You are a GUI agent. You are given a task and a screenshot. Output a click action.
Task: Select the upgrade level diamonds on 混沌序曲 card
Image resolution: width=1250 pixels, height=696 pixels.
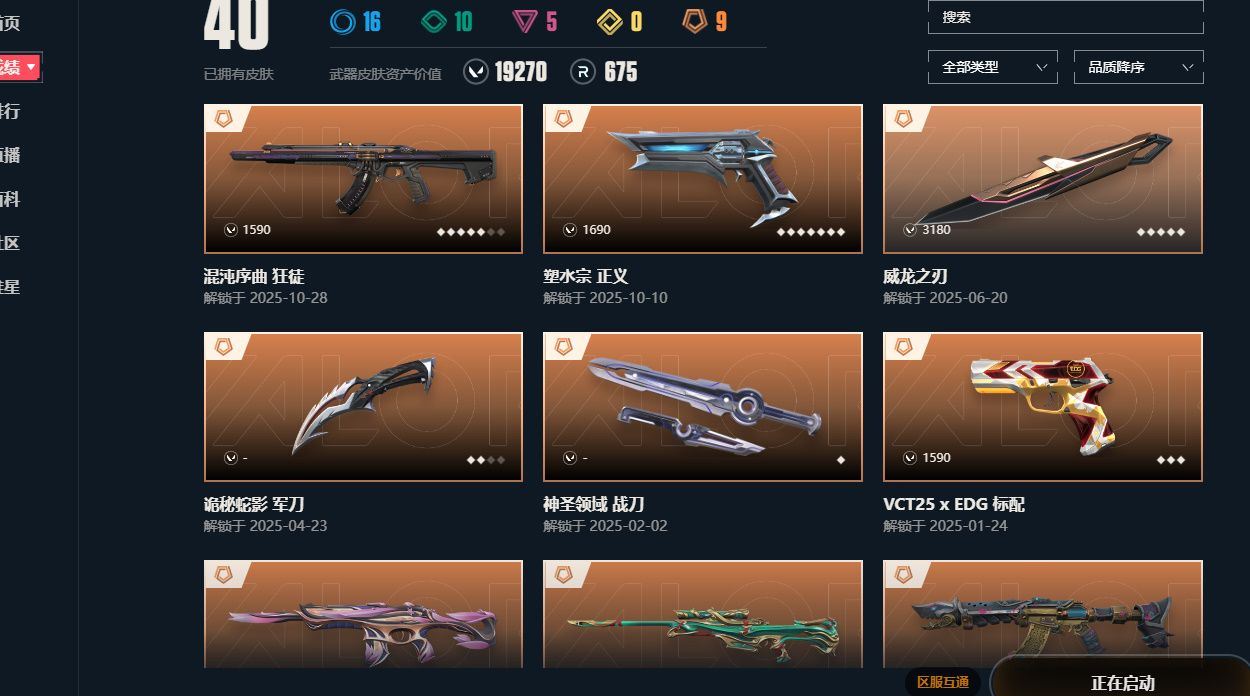(x=471, y=231)
